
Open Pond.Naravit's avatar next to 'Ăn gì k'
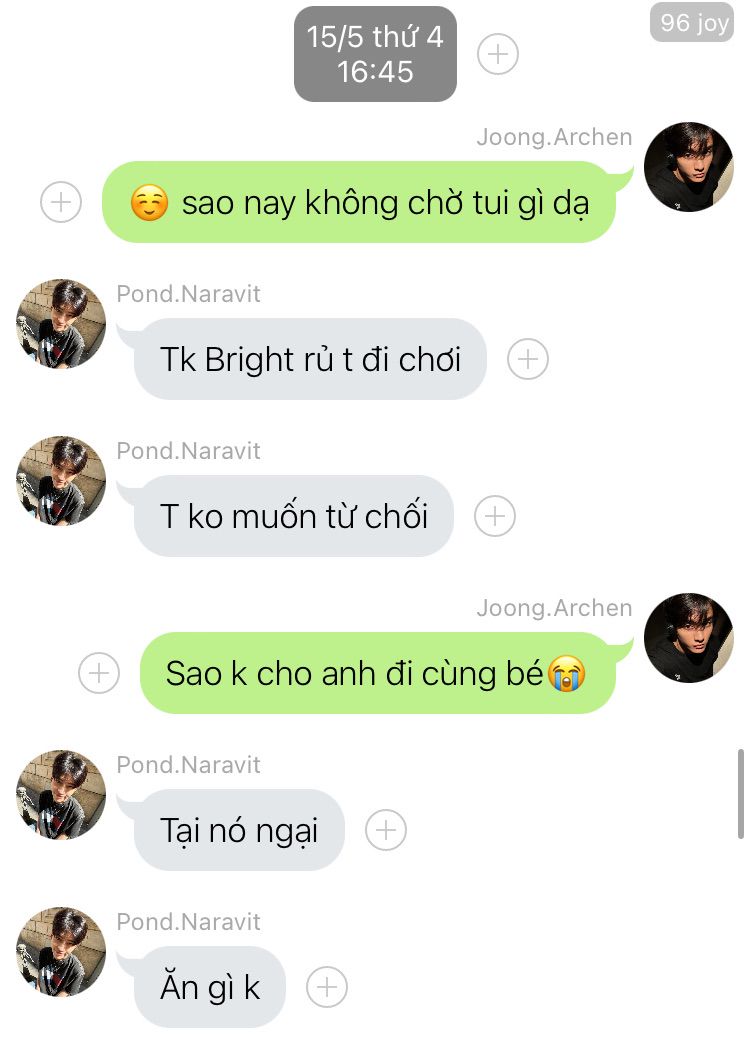point(61,952)
